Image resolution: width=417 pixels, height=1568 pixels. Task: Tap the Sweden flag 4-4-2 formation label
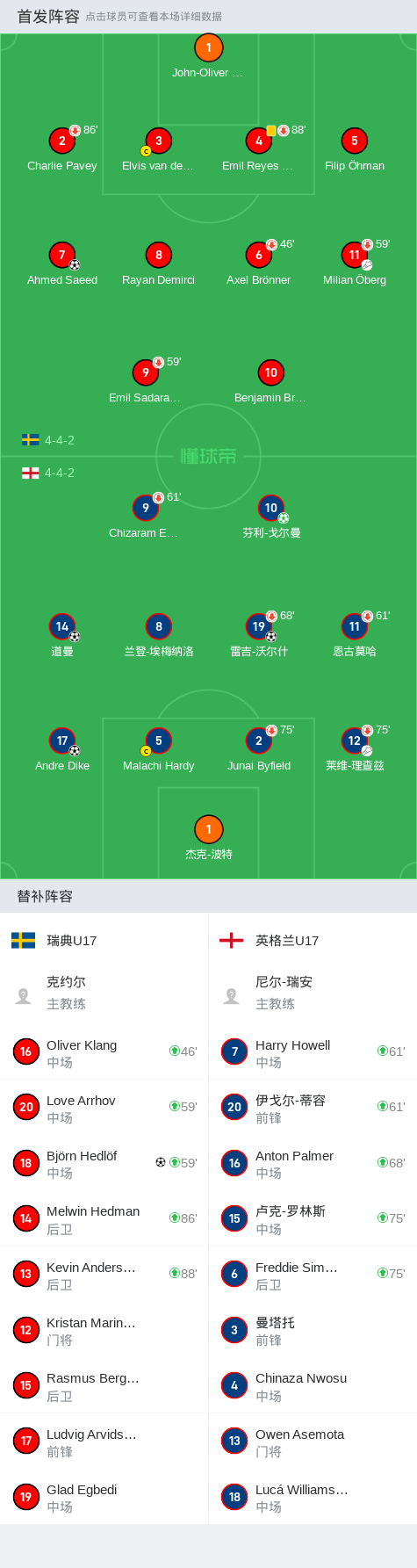[x=48, y=440]
